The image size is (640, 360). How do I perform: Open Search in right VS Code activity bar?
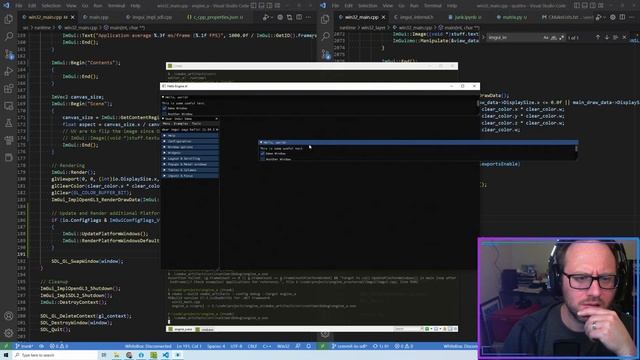325,37
